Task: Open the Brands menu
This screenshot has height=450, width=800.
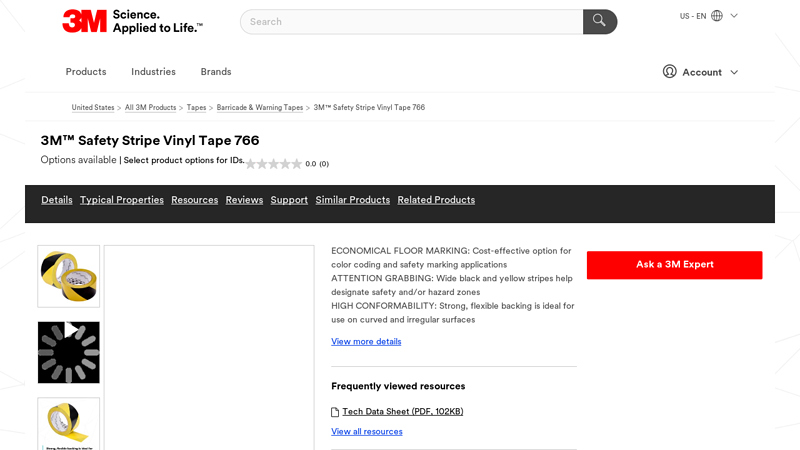Action: pos(216,71)
